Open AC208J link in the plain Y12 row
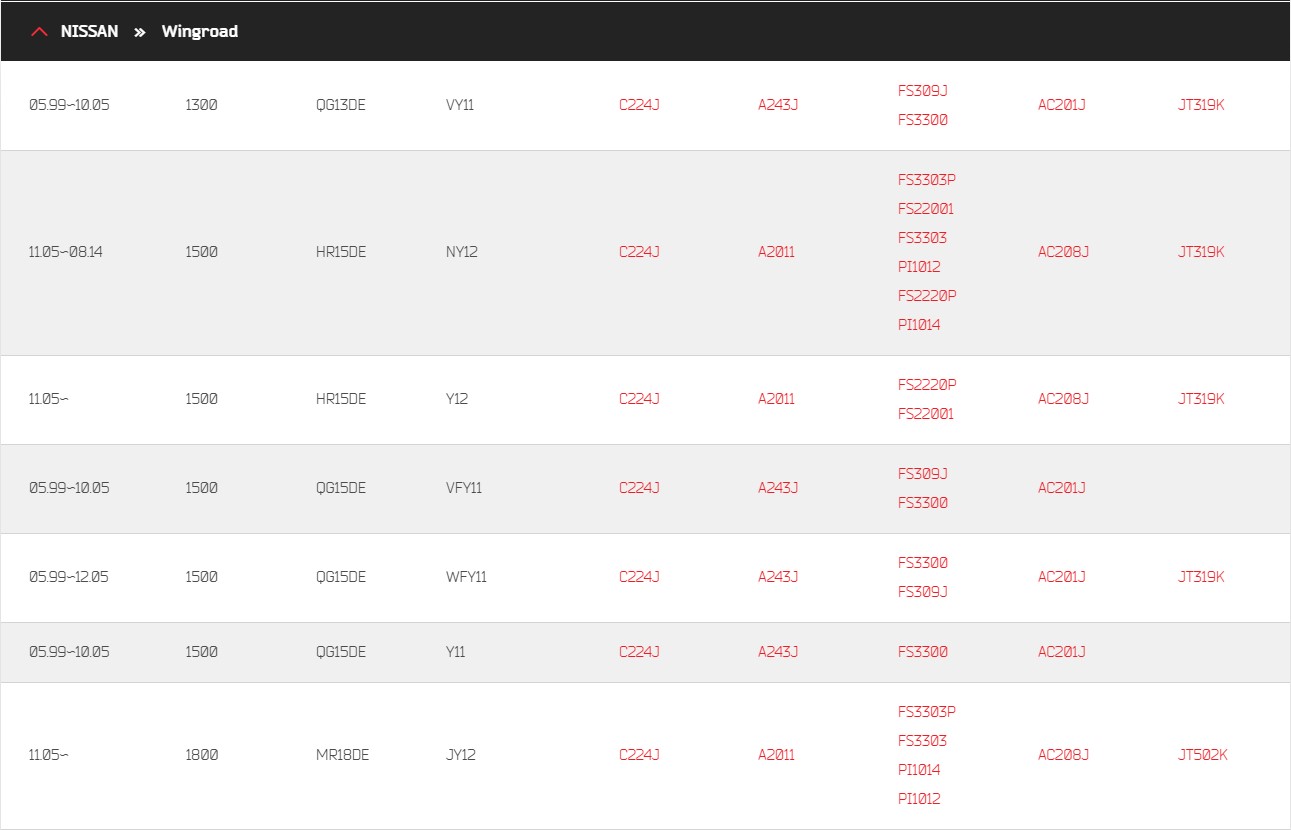The height and width of the screenshot is (830, 1291). (x=1063, y=399)
